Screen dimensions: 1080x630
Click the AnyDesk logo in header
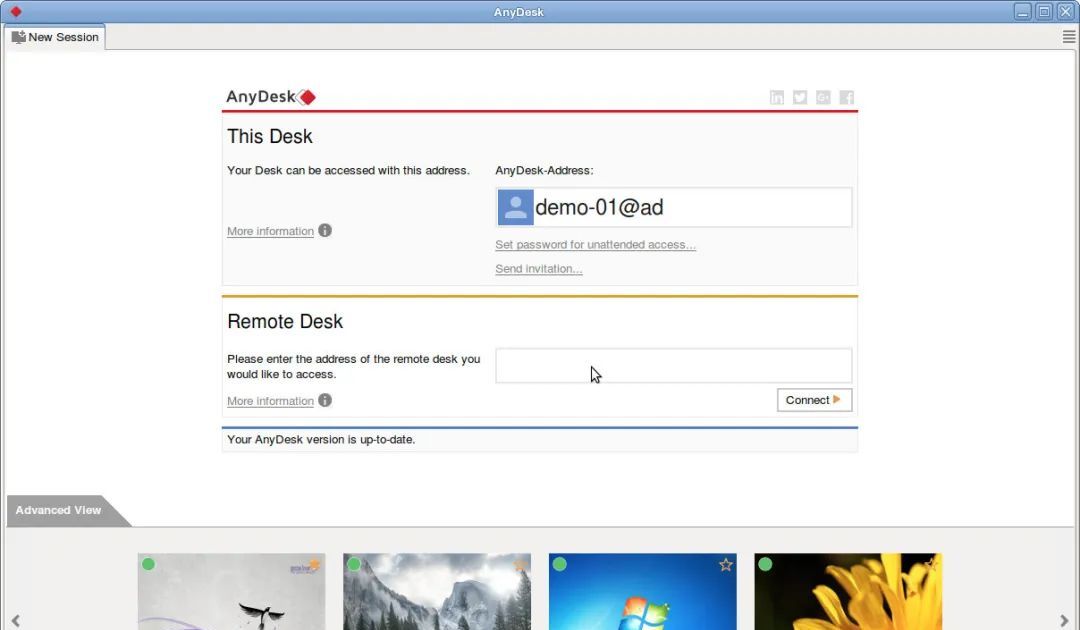coord(271,97)
